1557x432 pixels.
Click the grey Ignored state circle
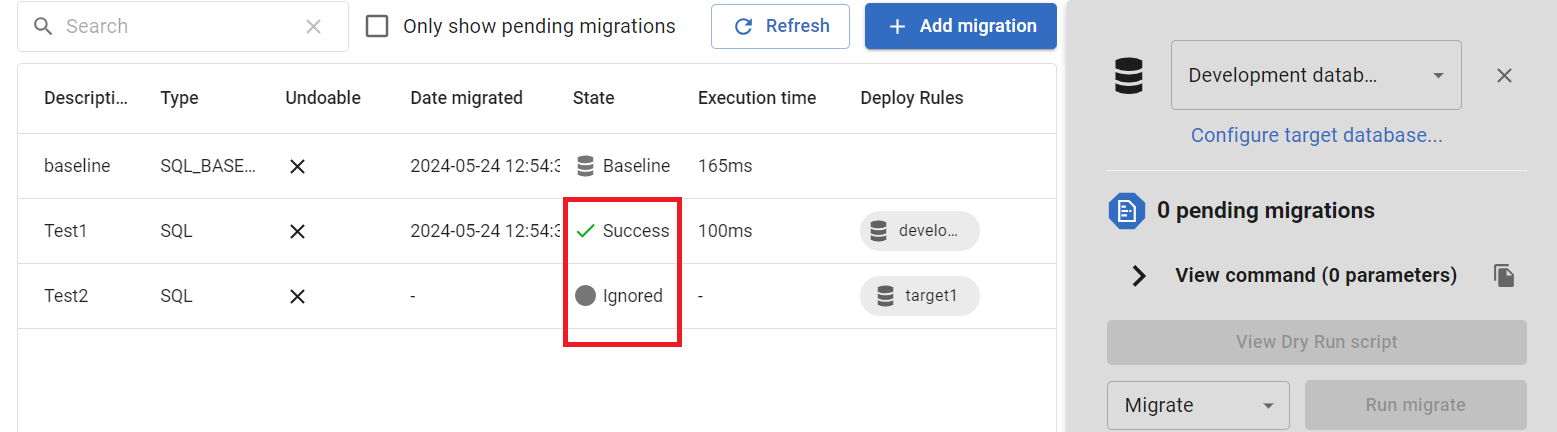pos(586,296)
